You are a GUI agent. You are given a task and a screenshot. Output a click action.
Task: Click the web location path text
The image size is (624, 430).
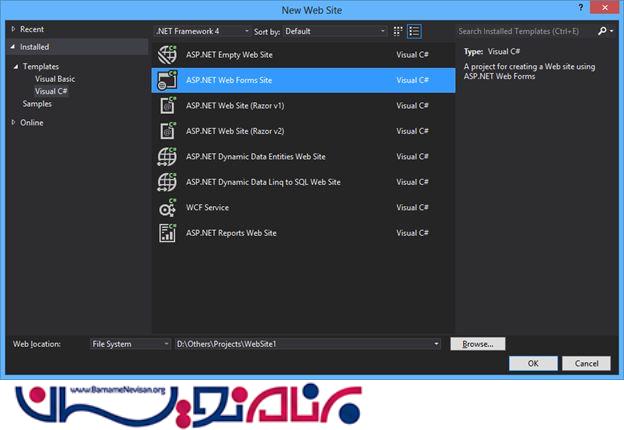tap(226, 344)
